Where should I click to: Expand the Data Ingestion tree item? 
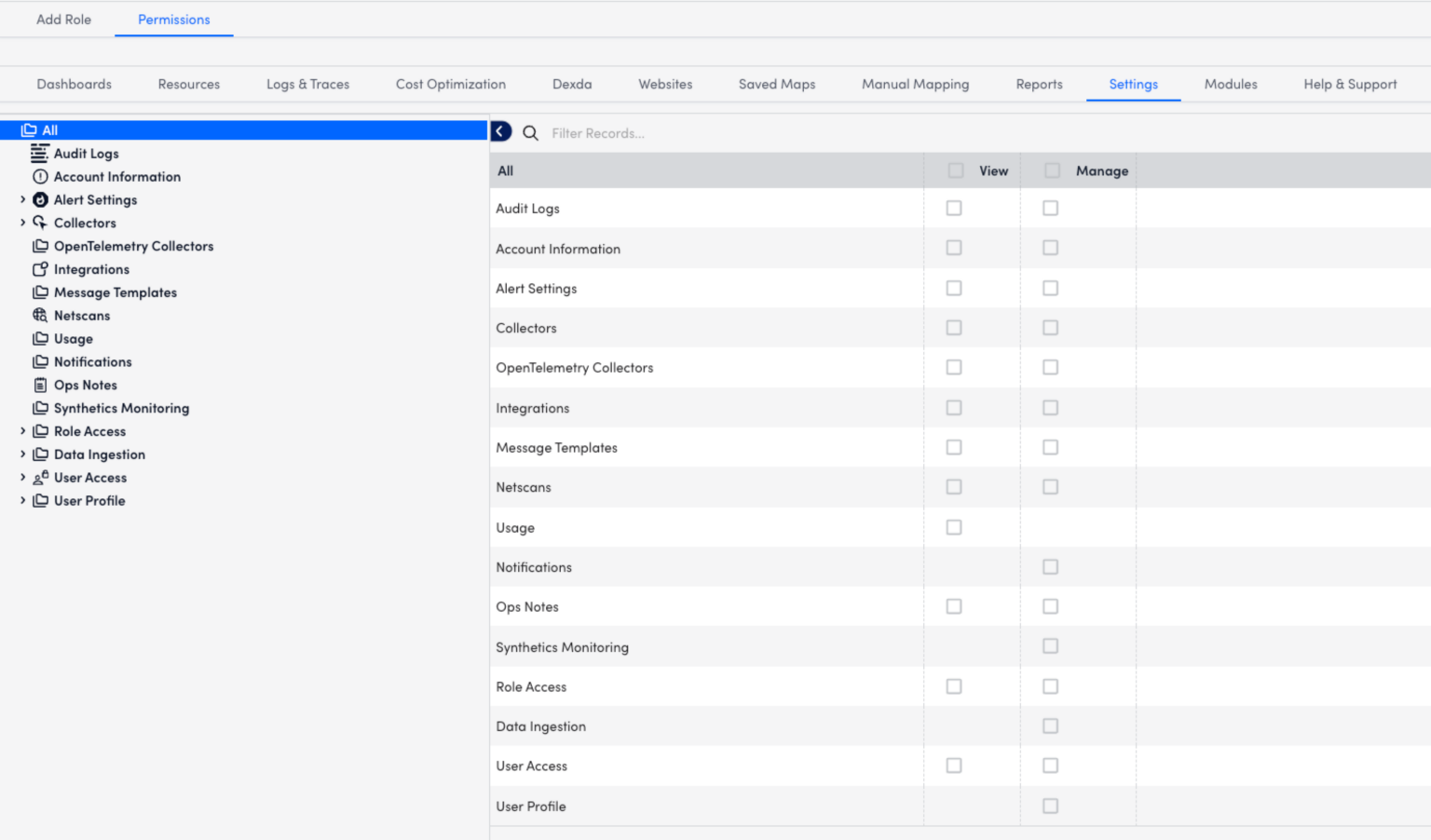point(23,454)
